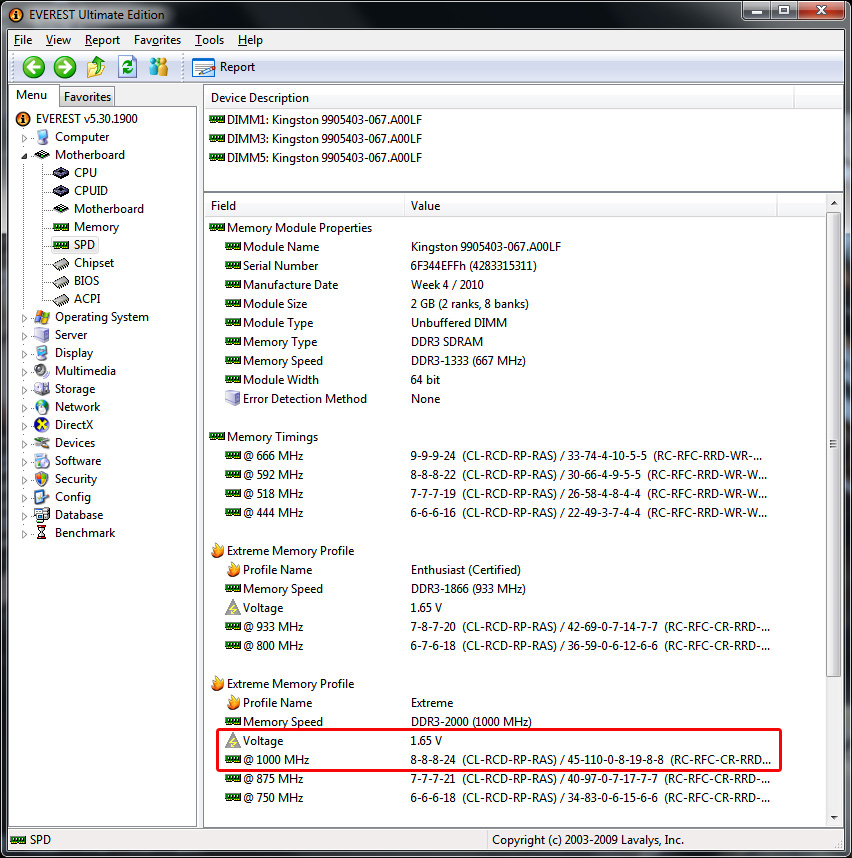Image resolution: width=852 pixels, height=858 pixels.
Task: Select the ACPI icon in tree
Action: 61,300
